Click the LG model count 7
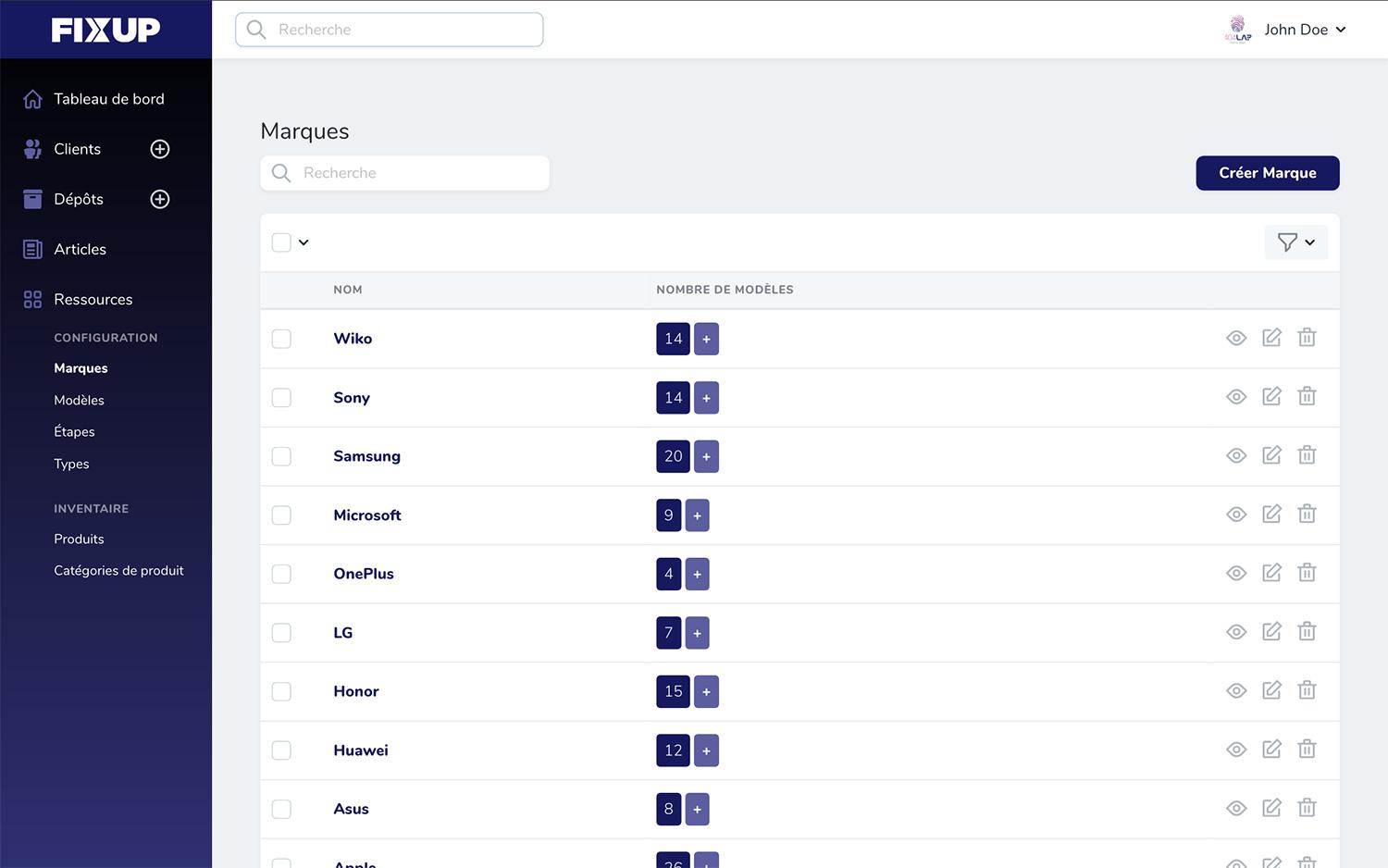 (x=668, y=633)
